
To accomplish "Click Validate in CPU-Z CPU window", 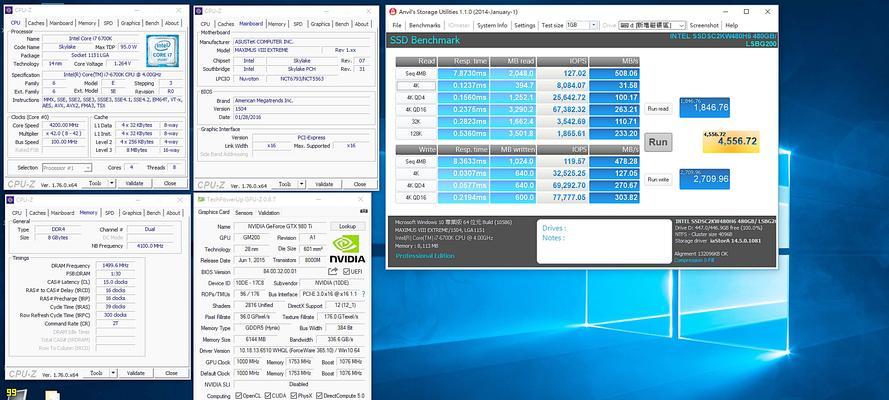I will (134, 183).
